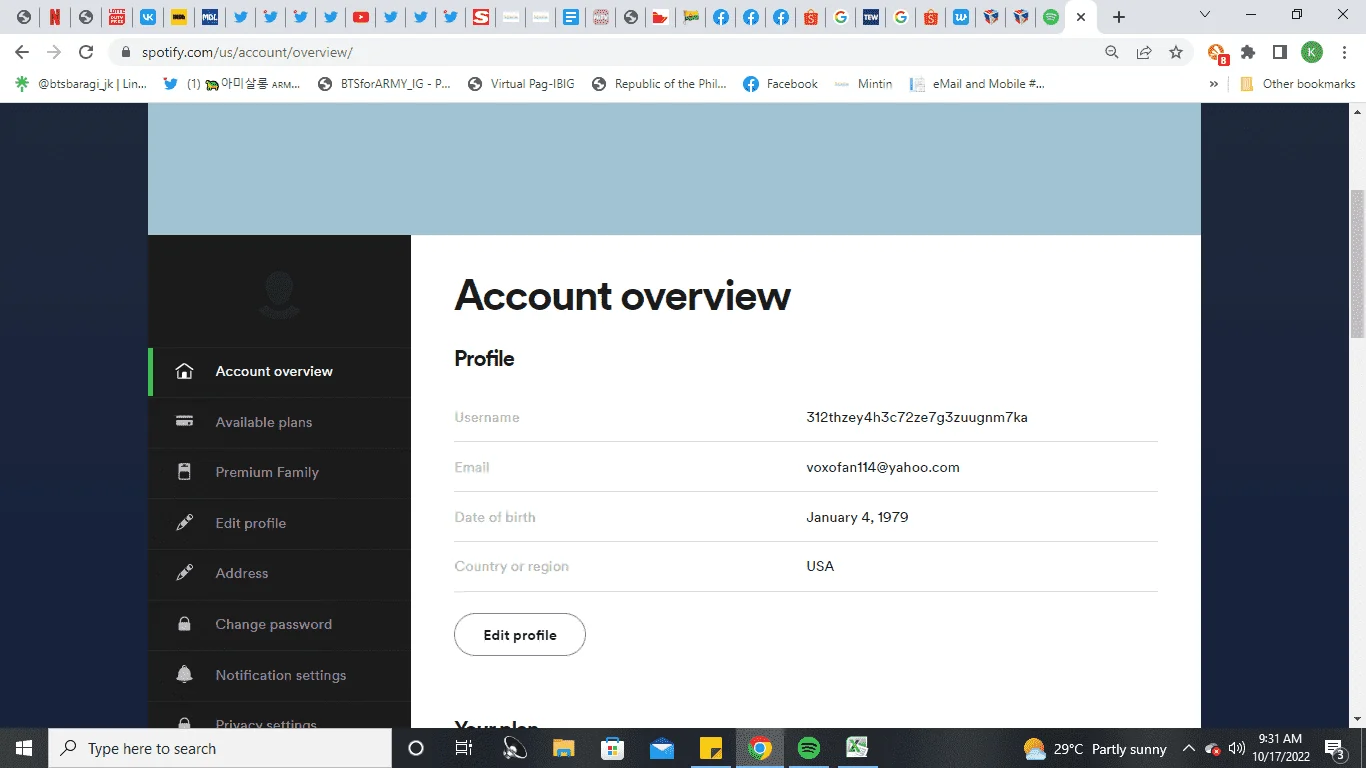Open a new browser tab
The width and height of the screenshot is (1366, 768).
point(1119,17)
